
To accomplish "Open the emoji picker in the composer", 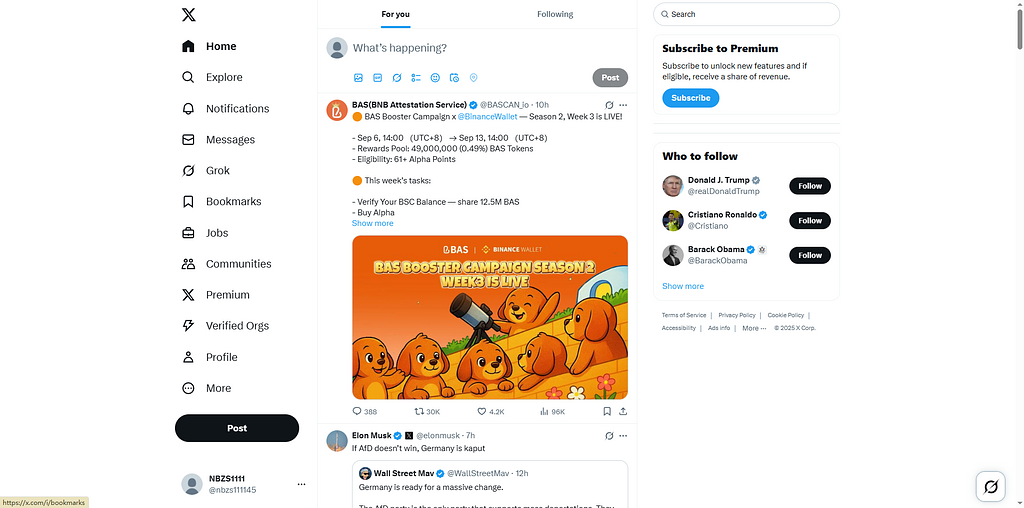I will pyautogui.click(x=435, y=77).
